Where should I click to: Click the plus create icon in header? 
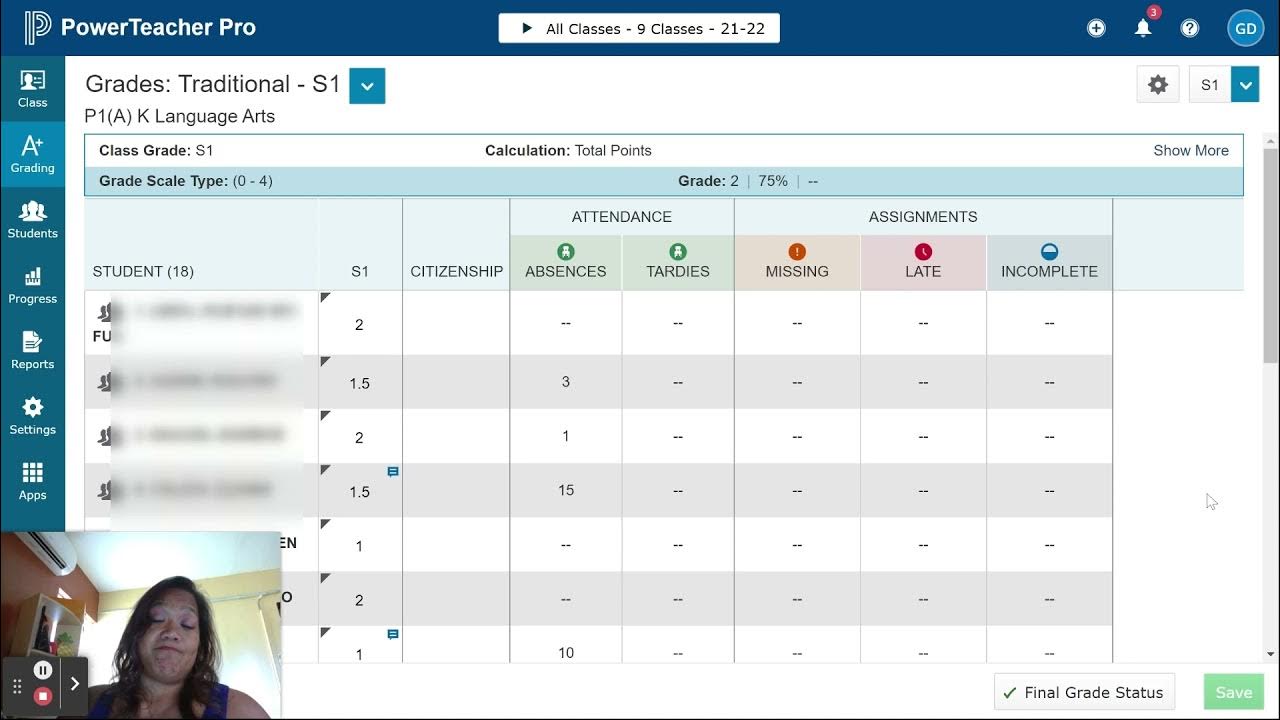tap(1096, 28)
